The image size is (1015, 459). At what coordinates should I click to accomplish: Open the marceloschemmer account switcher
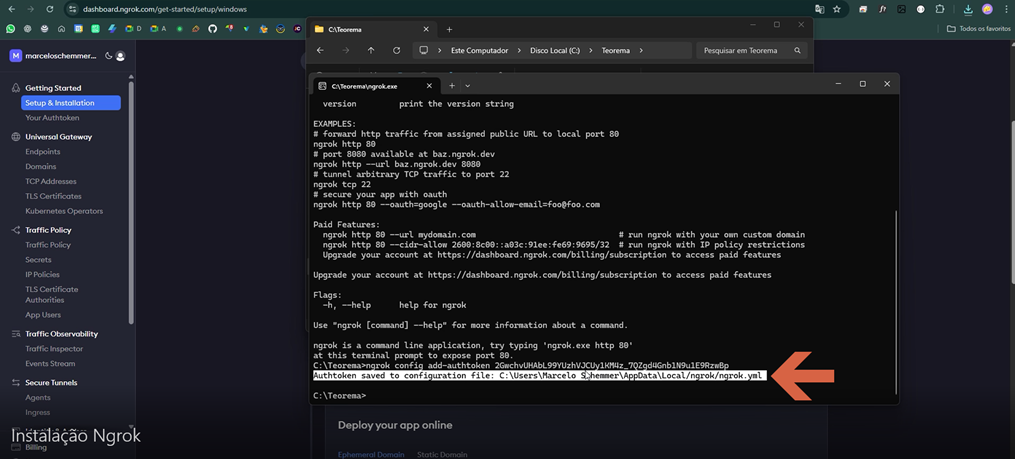[52, 56]
